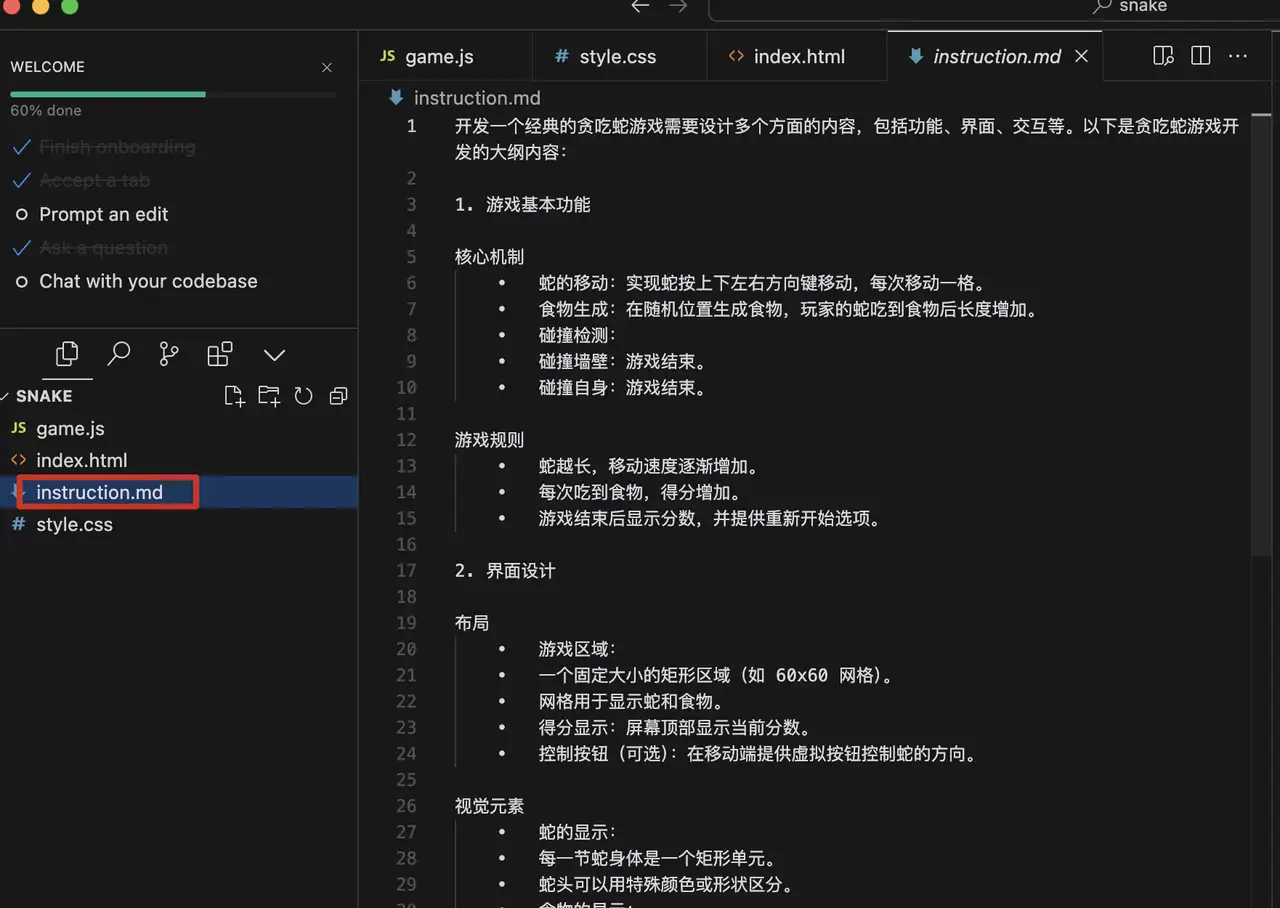This screenshot has height=908, width=1280.
Task: Select the Search icon in the sidebar
Action: click(119, 354)
